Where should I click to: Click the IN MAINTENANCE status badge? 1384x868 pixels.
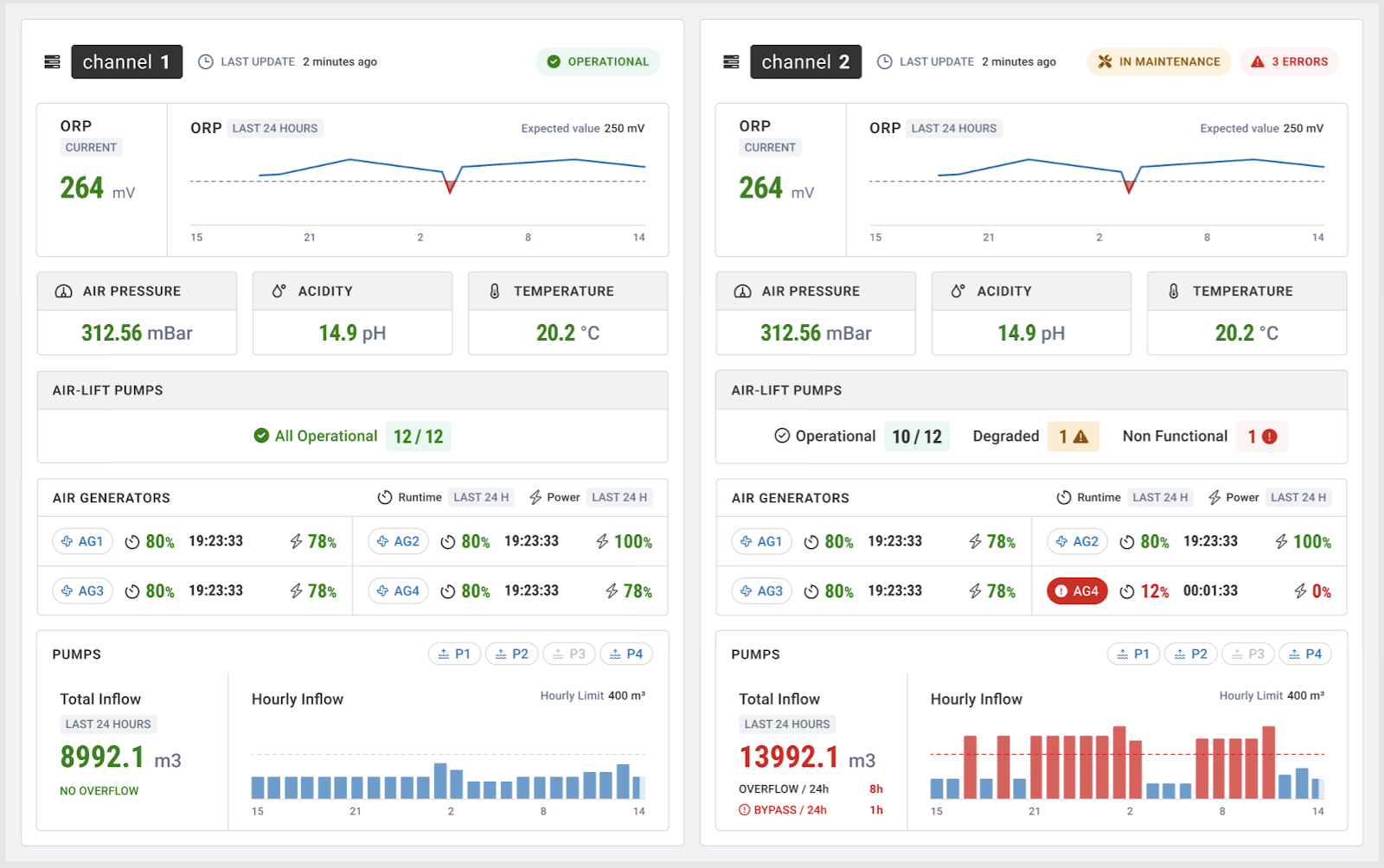click(x=1158, y=62)
